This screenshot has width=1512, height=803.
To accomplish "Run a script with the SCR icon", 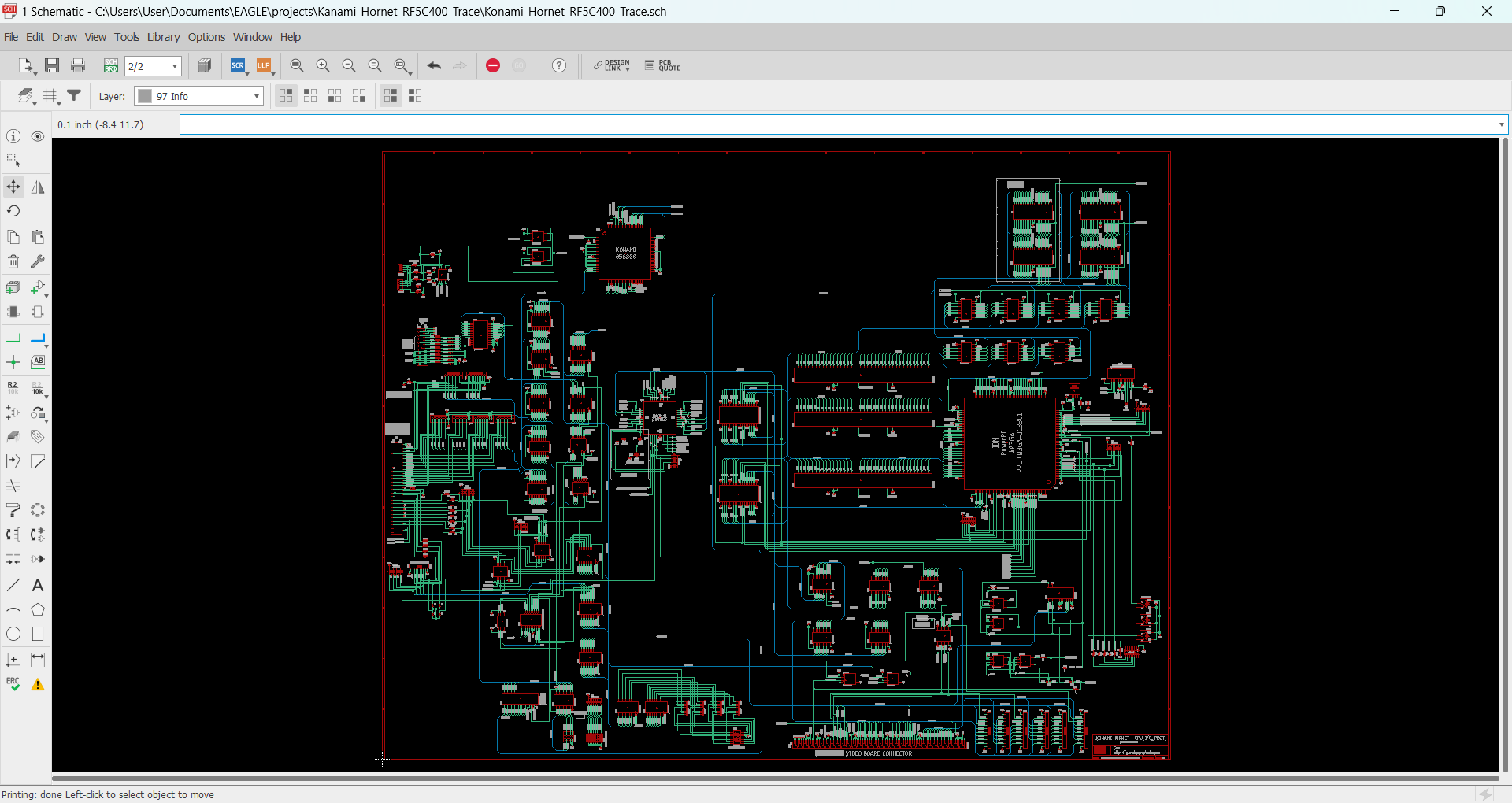I will pyautogui.click(x=238, y=65).
